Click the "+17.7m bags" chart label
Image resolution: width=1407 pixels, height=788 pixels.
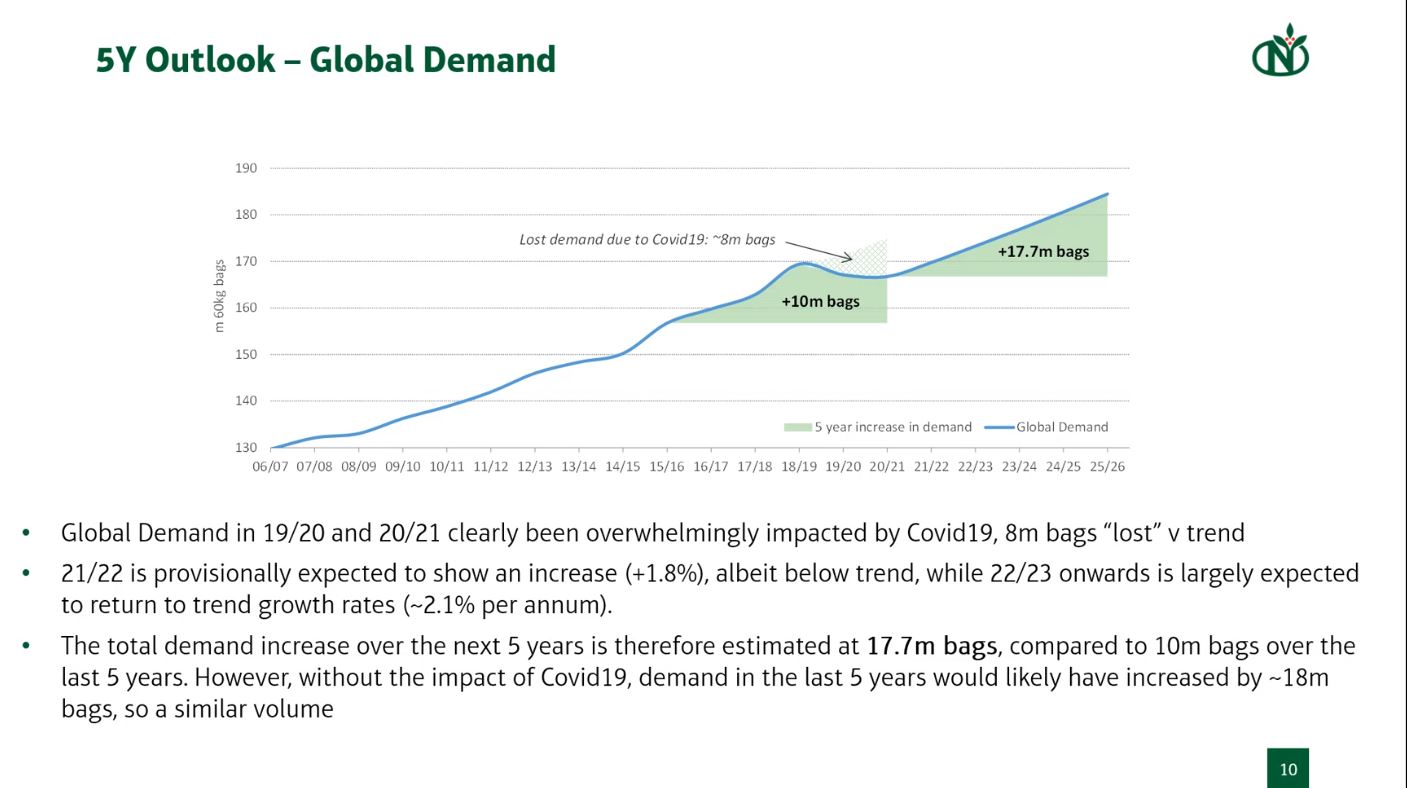click(x=1043, y=252)
